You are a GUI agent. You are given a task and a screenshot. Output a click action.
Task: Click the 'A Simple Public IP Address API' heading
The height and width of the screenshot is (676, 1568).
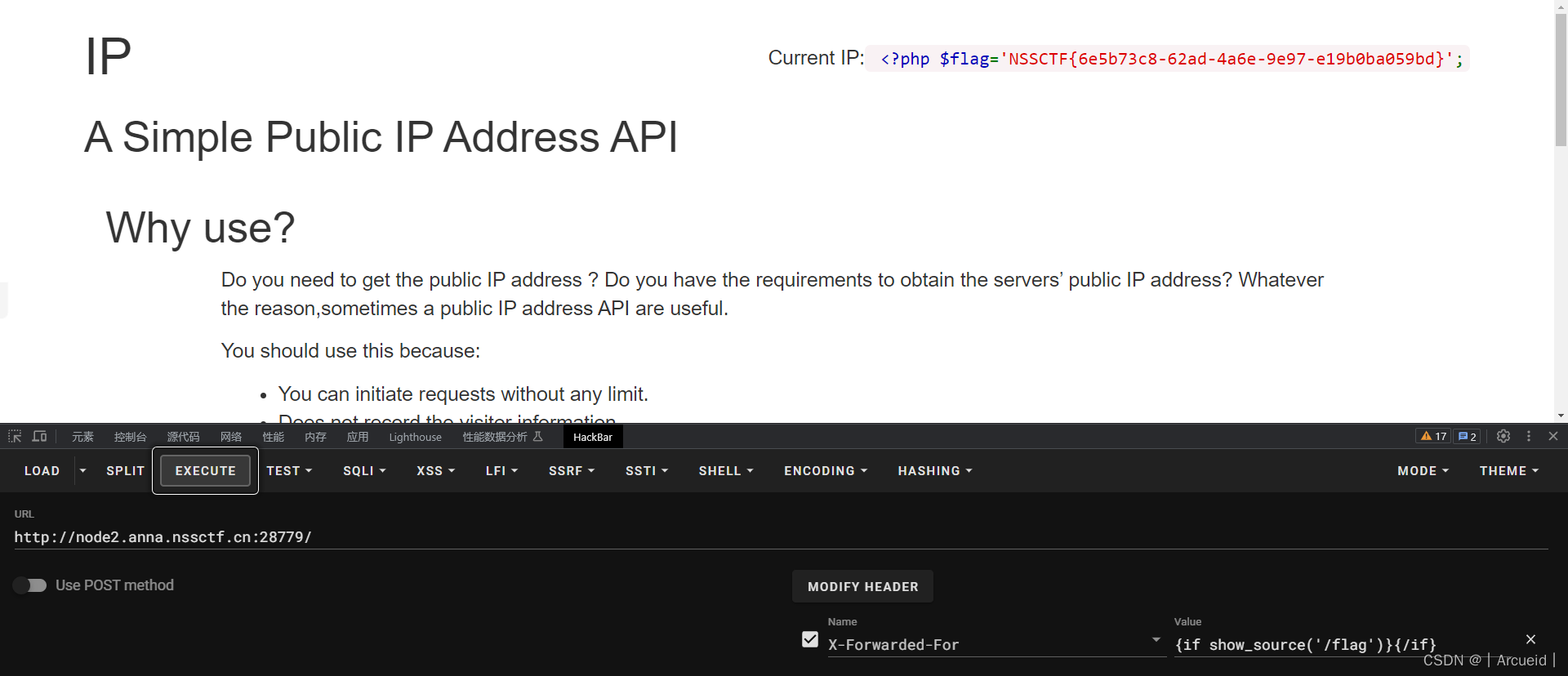point(381,136)
